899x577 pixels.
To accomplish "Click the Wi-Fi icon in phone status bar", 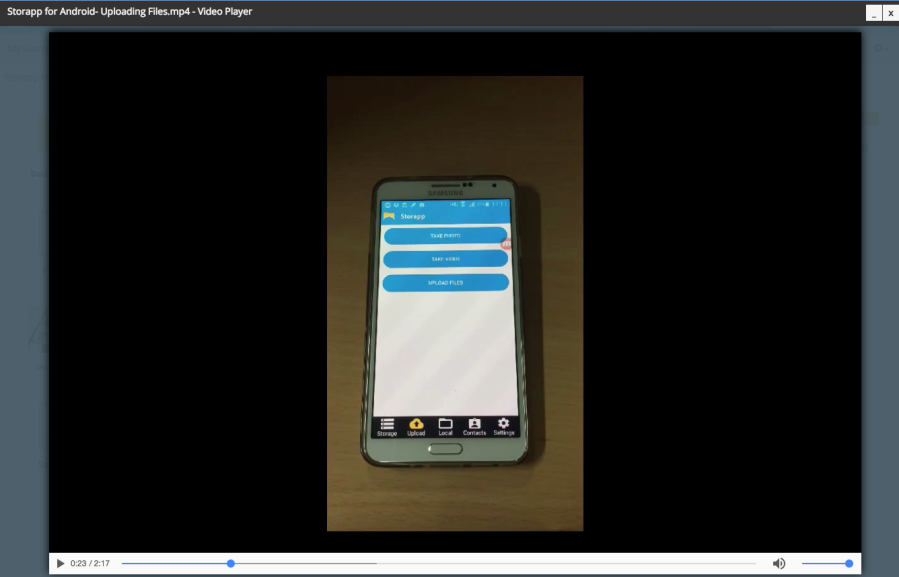I will tap(462, 203).
